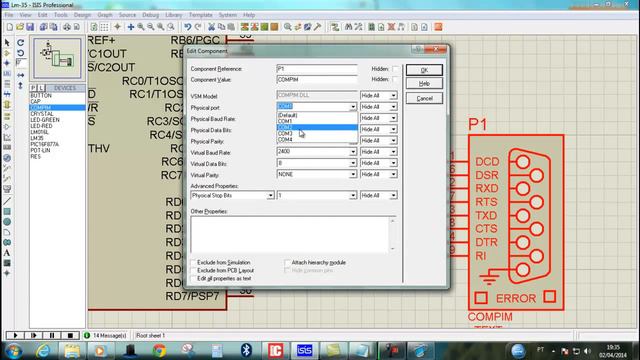640x360 pixels.
Task: Click the Undo toolbar icon
Action: pos(187,27)
